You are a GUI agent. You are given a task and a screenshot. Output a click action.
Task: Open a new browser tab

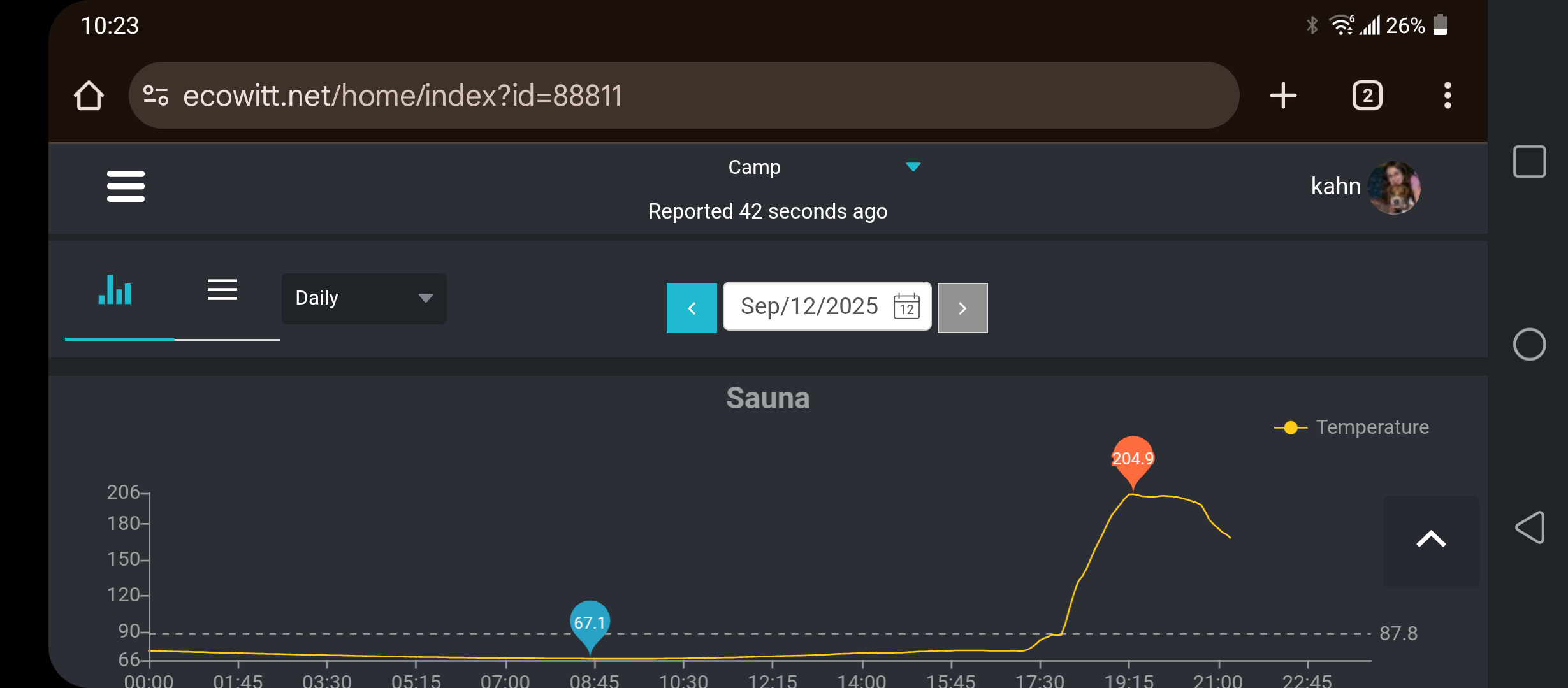[1282, 96]
